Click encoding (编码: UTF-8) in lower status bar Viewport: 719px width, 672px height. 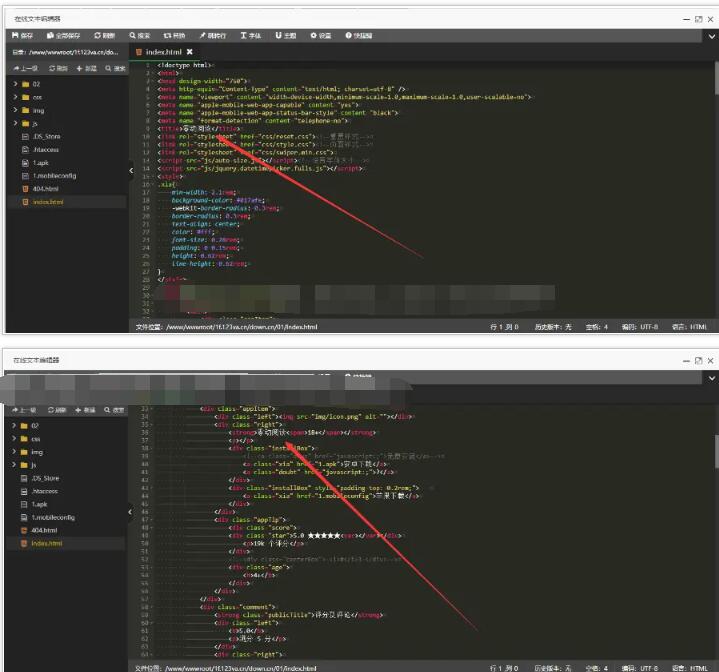[635, 666]
